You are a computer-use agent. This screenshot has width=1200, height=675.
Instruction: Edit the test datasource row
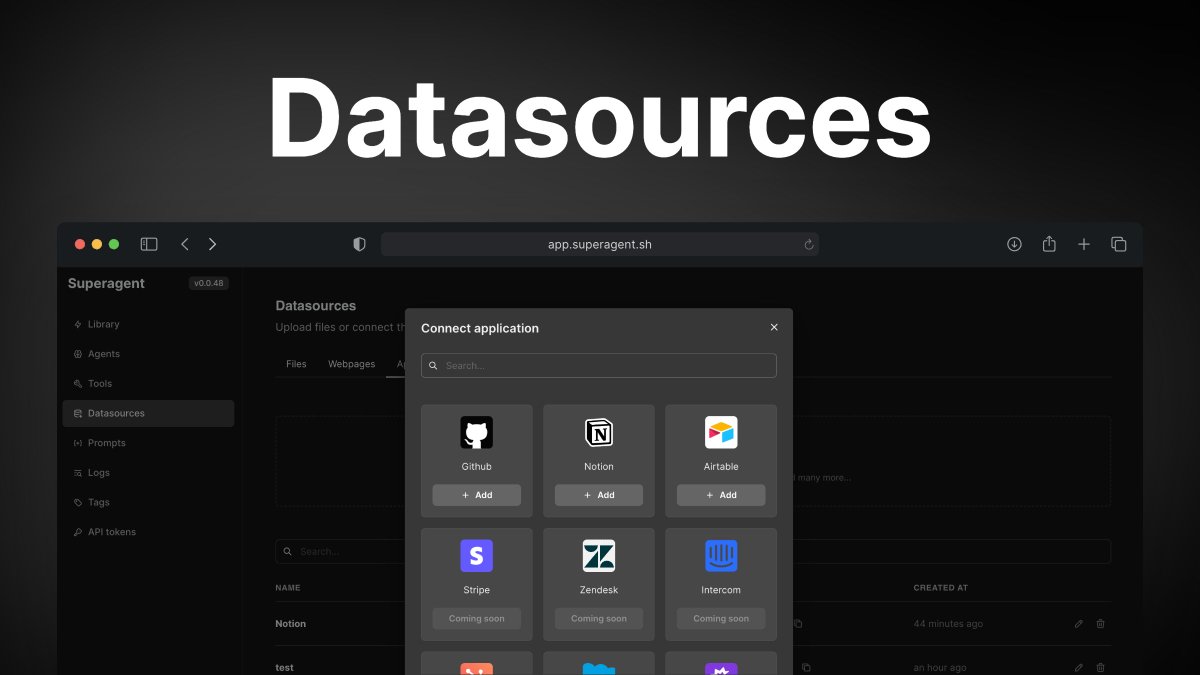coord(1079,667)
